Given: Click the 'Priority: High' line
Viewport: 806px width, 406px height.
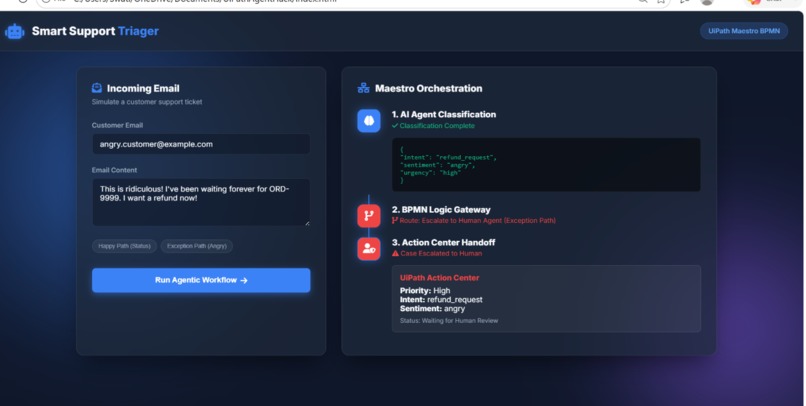Looking at the screenshot, I should coord(425,291).
